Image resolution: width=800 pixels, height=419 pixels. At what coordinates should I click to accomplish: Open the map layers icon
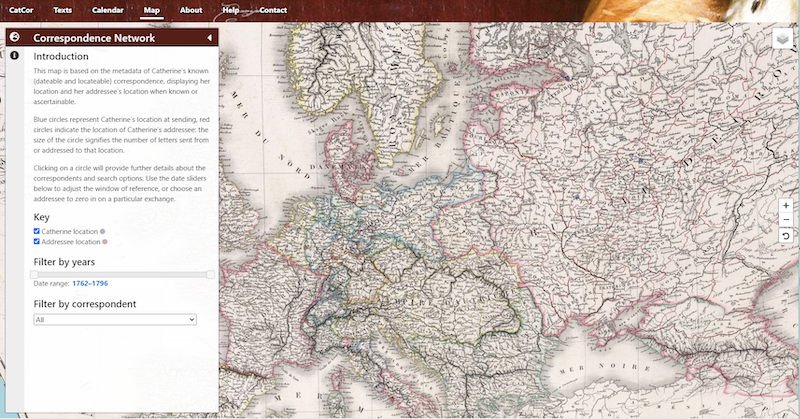[x=783, y=39]
